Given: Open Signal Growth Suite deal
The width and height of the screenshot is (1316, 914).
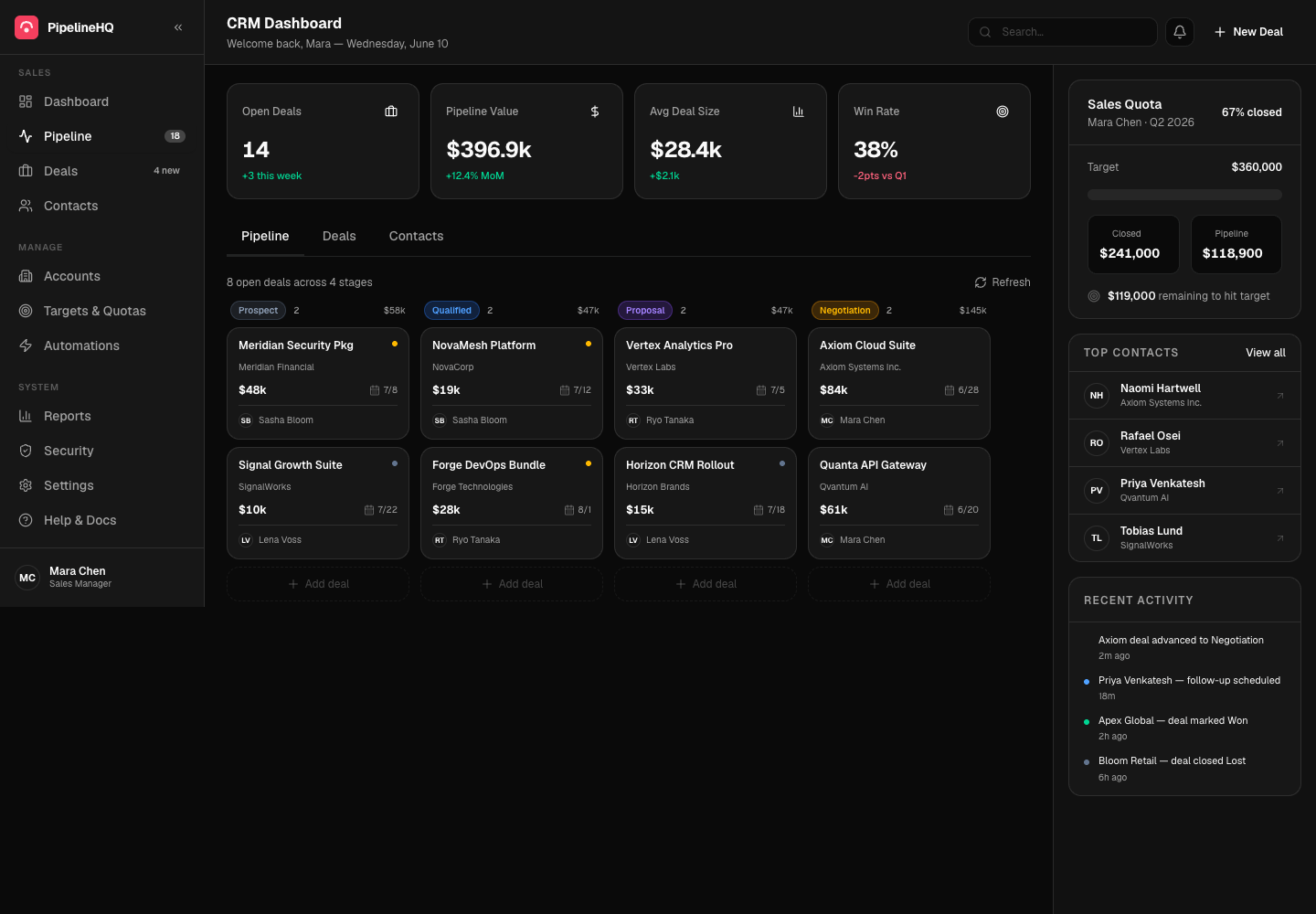Looking at the screenshot, I should tap(318, 504).
